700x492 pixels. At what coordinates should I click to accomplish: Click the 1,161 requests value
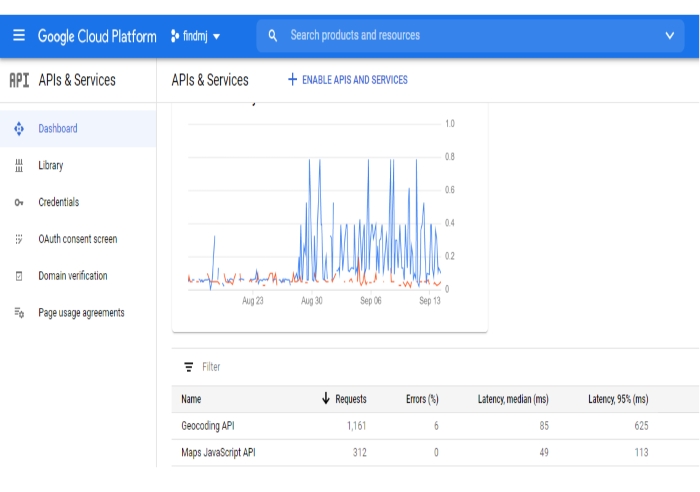pyautogui.click(x=356, y=426)
